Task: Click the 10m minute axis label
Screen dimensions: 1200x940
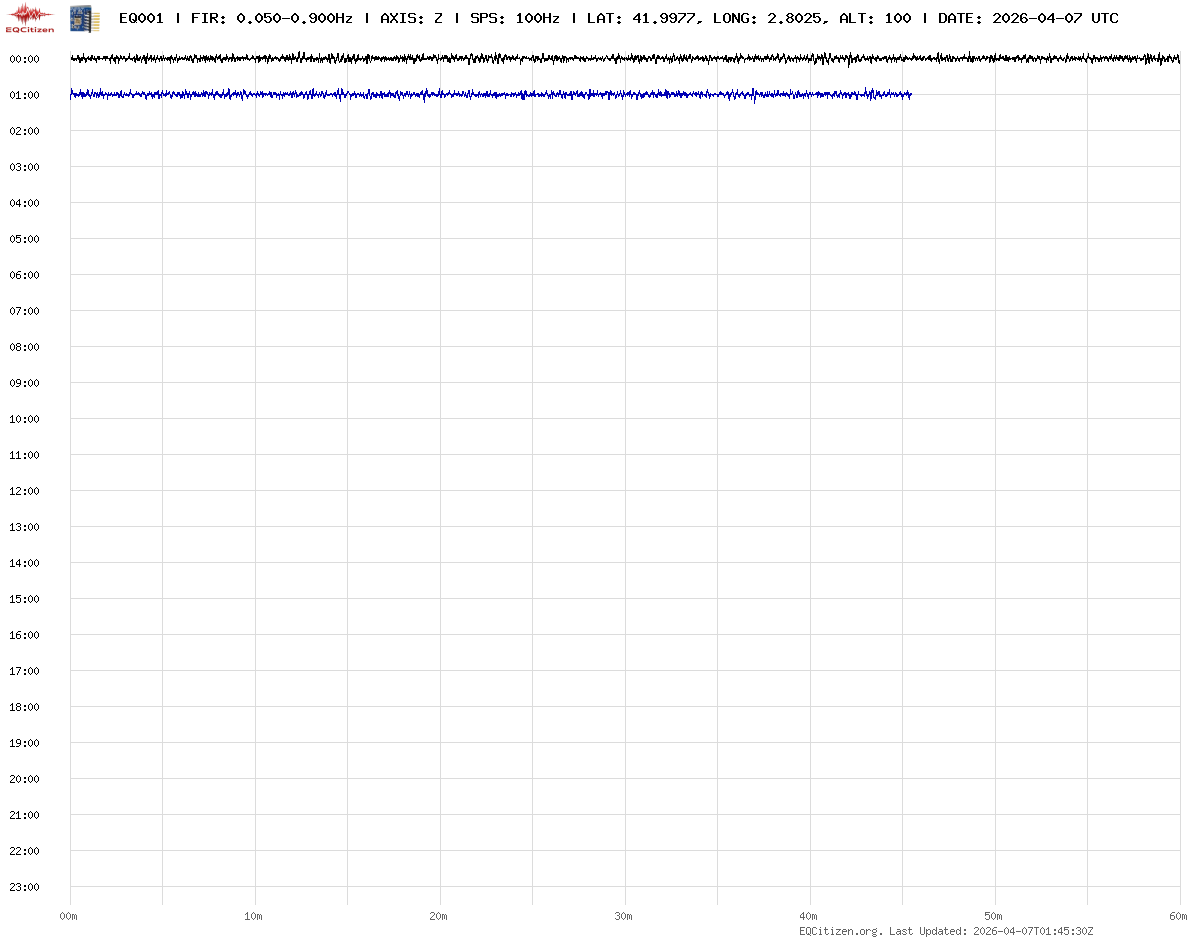Action: [x=254, y=916]
